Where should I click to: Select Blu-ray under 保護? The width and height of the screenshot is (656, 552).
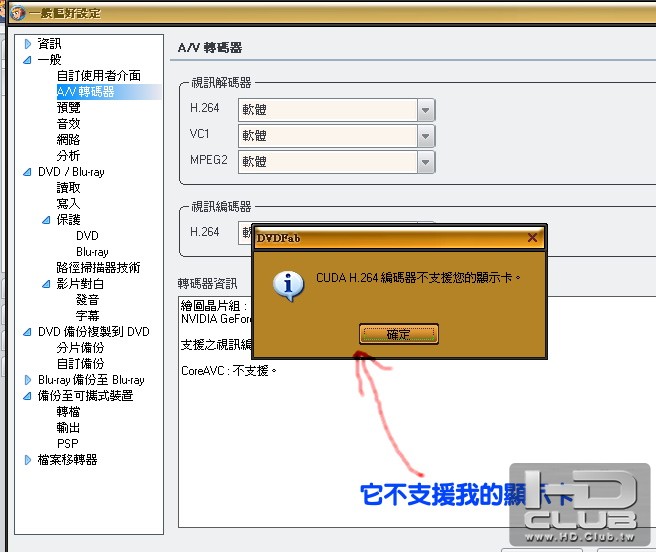tap(92, 252)
